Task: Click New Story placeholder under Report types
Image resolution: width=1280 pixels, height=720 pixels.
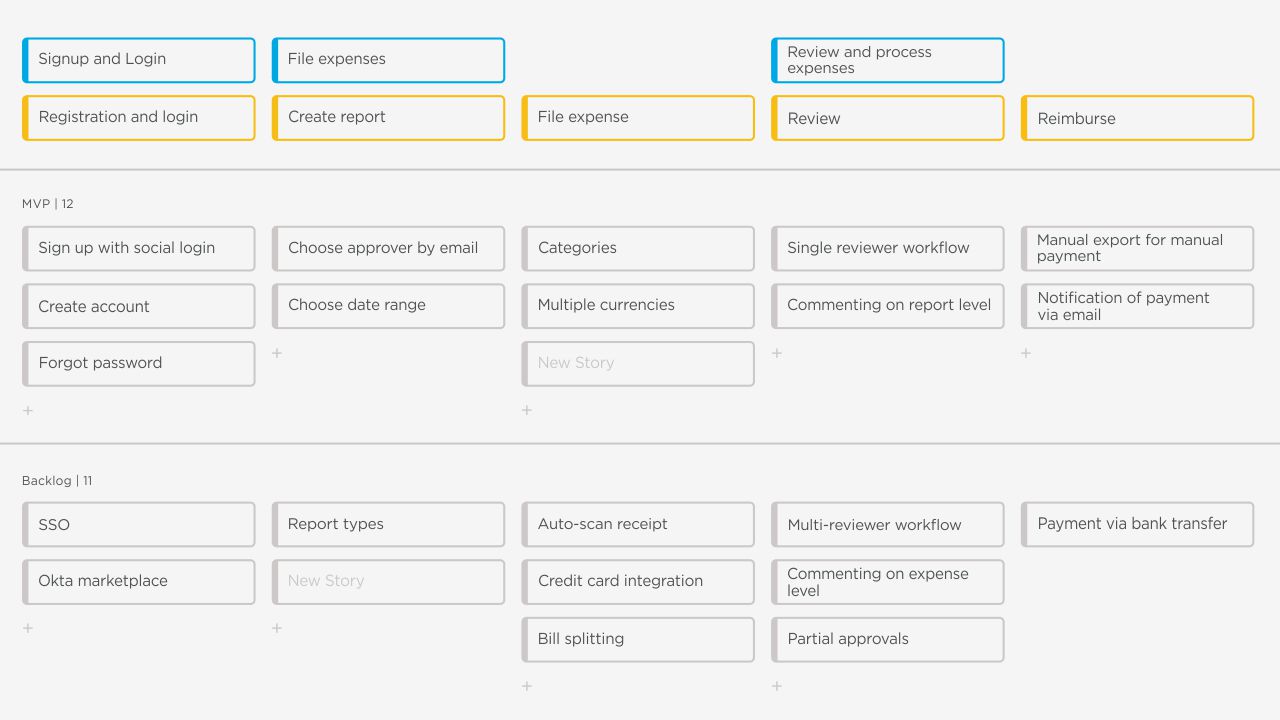Action: pyautogui.click(x=388, y=581)
